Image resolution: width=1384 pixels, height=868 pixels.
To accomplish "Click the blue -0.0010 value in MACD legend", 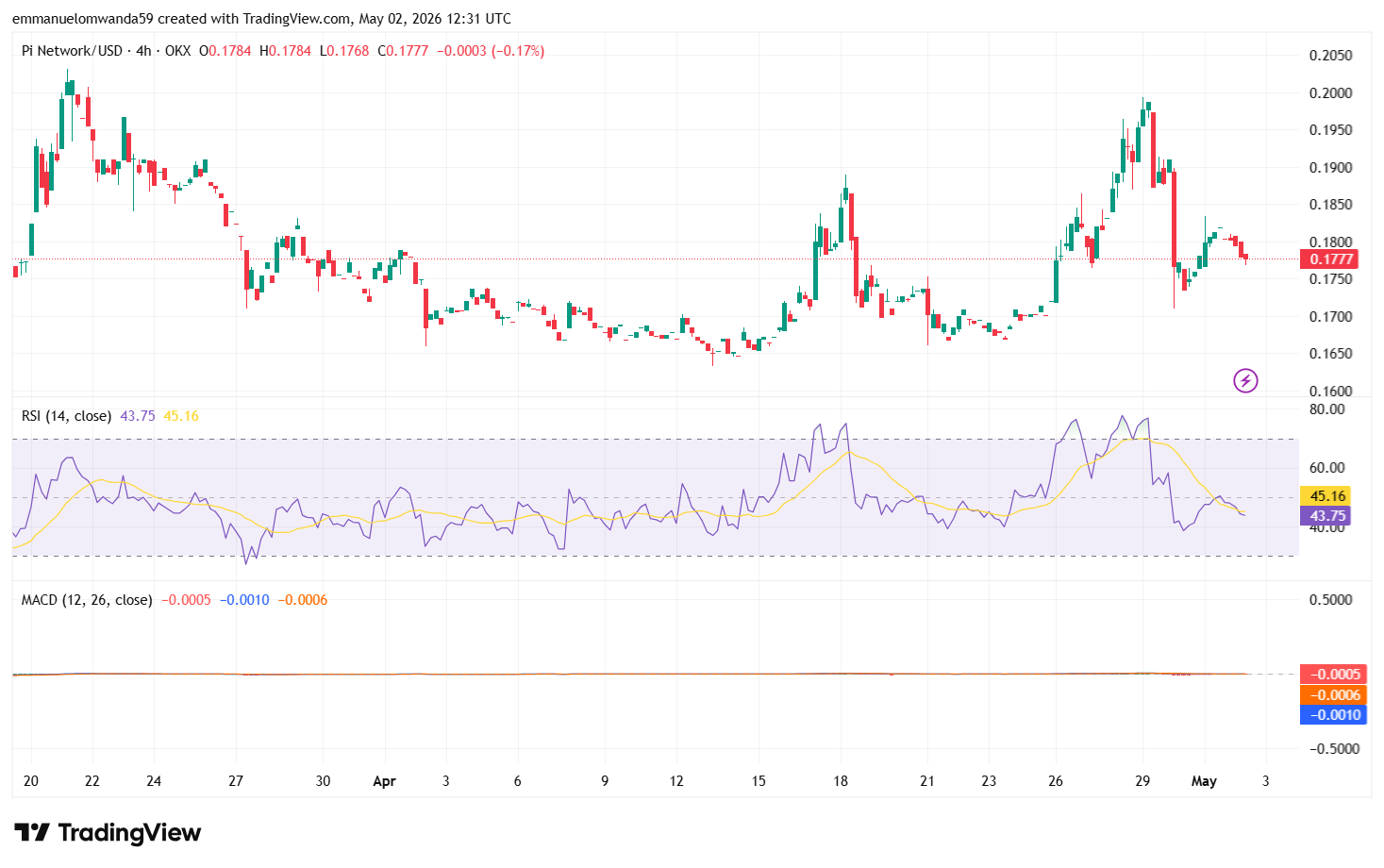I will [244, 600].
